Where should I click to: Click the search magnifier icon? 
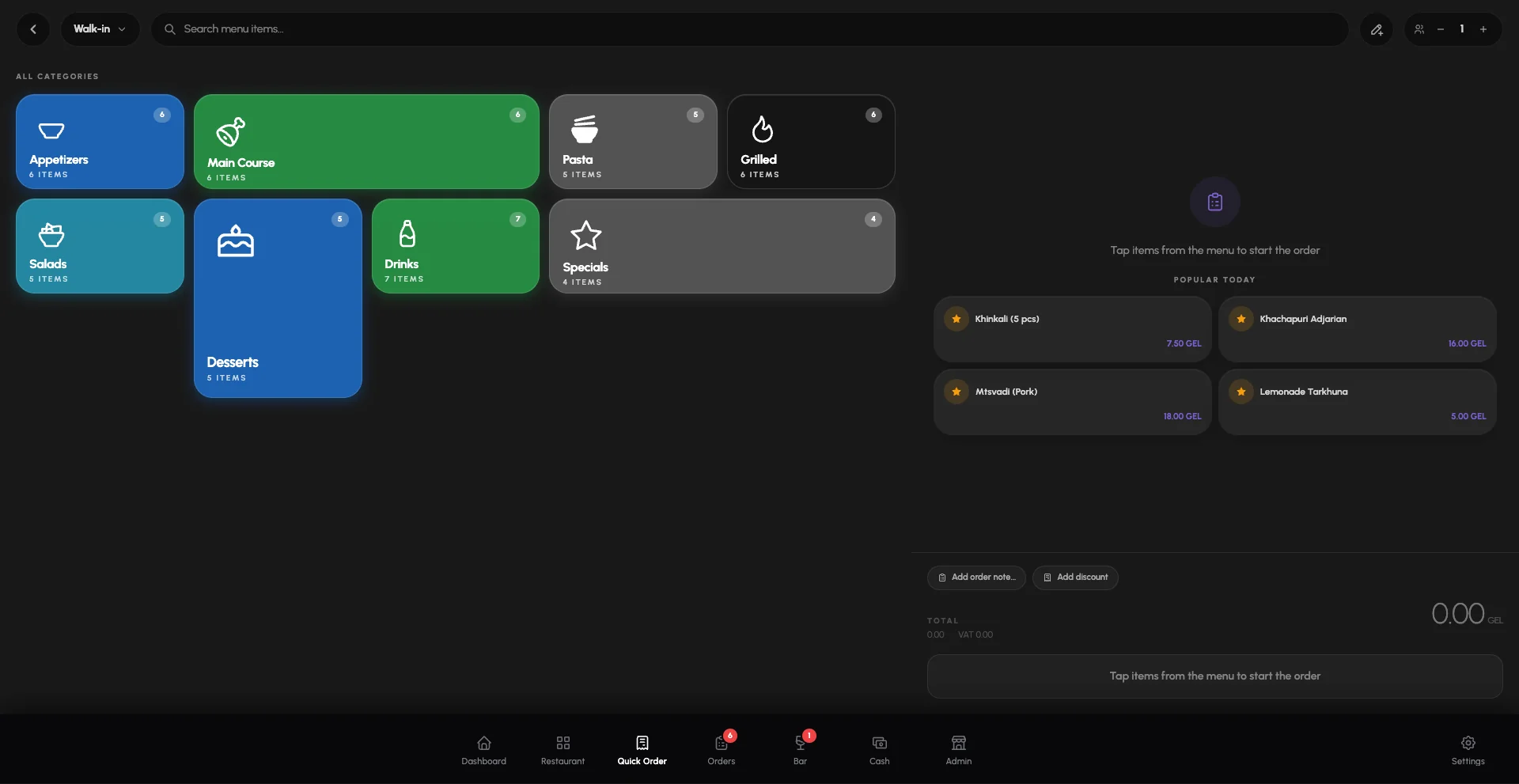click(169, 29)
